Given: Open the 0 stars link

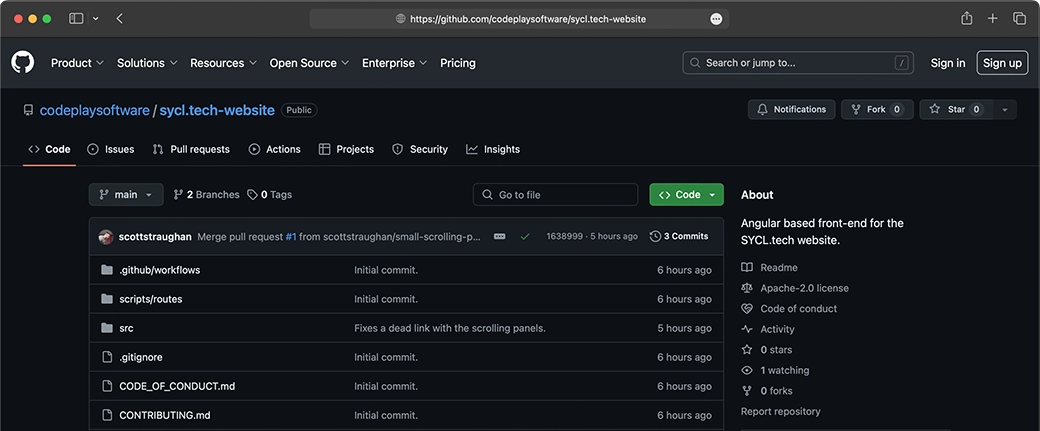Looking at the screenshot, I should tap(767, 350).
